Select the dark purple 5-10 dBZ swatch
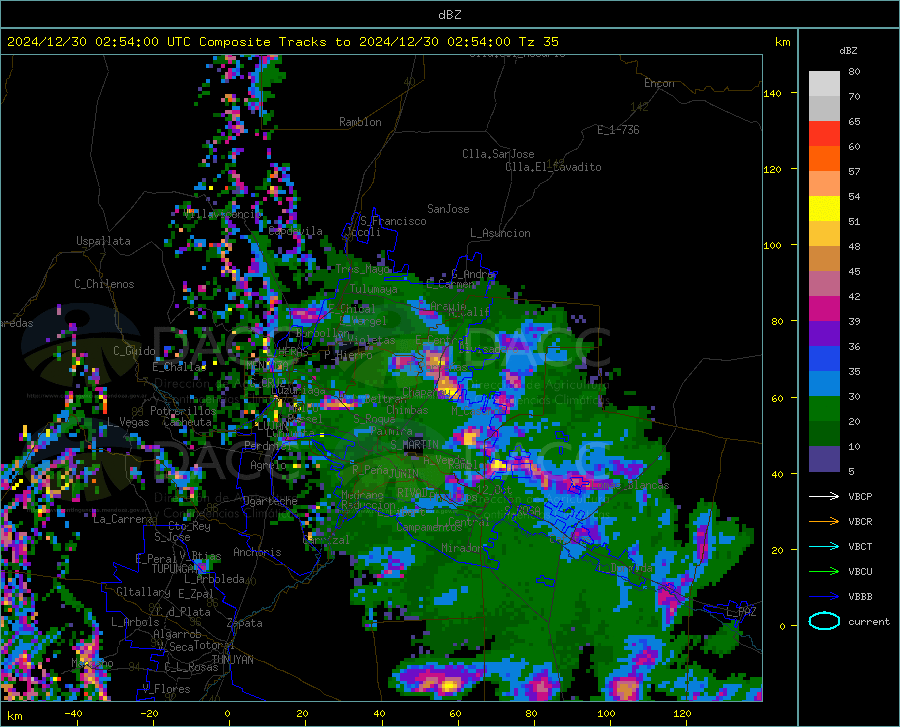 click(824, 459)
